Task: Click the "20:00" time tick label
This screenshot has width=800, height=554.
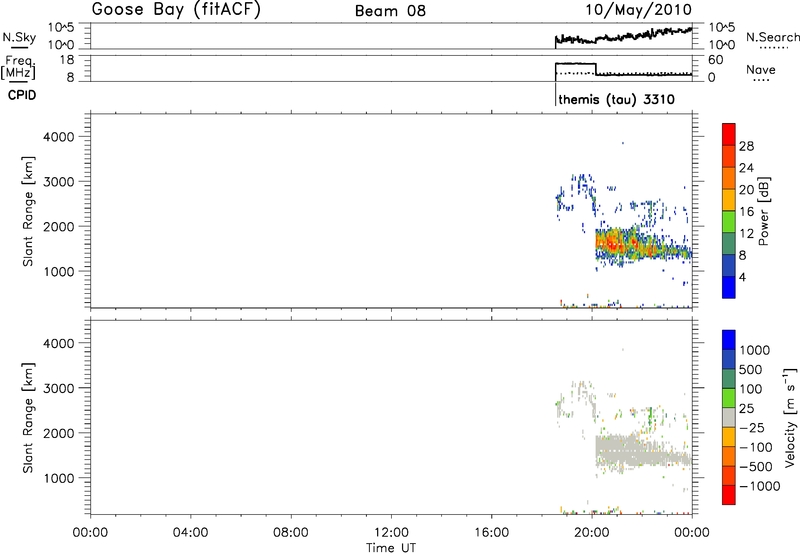Action: tap(592, 533)
